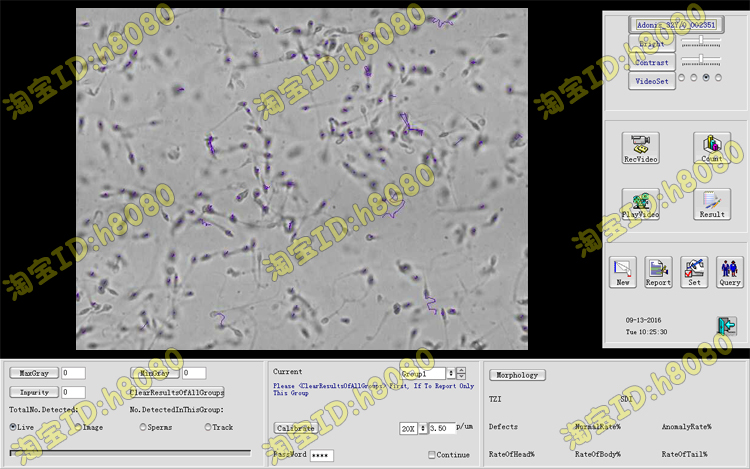
Task: Adjust the Contrast slider
Action: tap(701, 61)
